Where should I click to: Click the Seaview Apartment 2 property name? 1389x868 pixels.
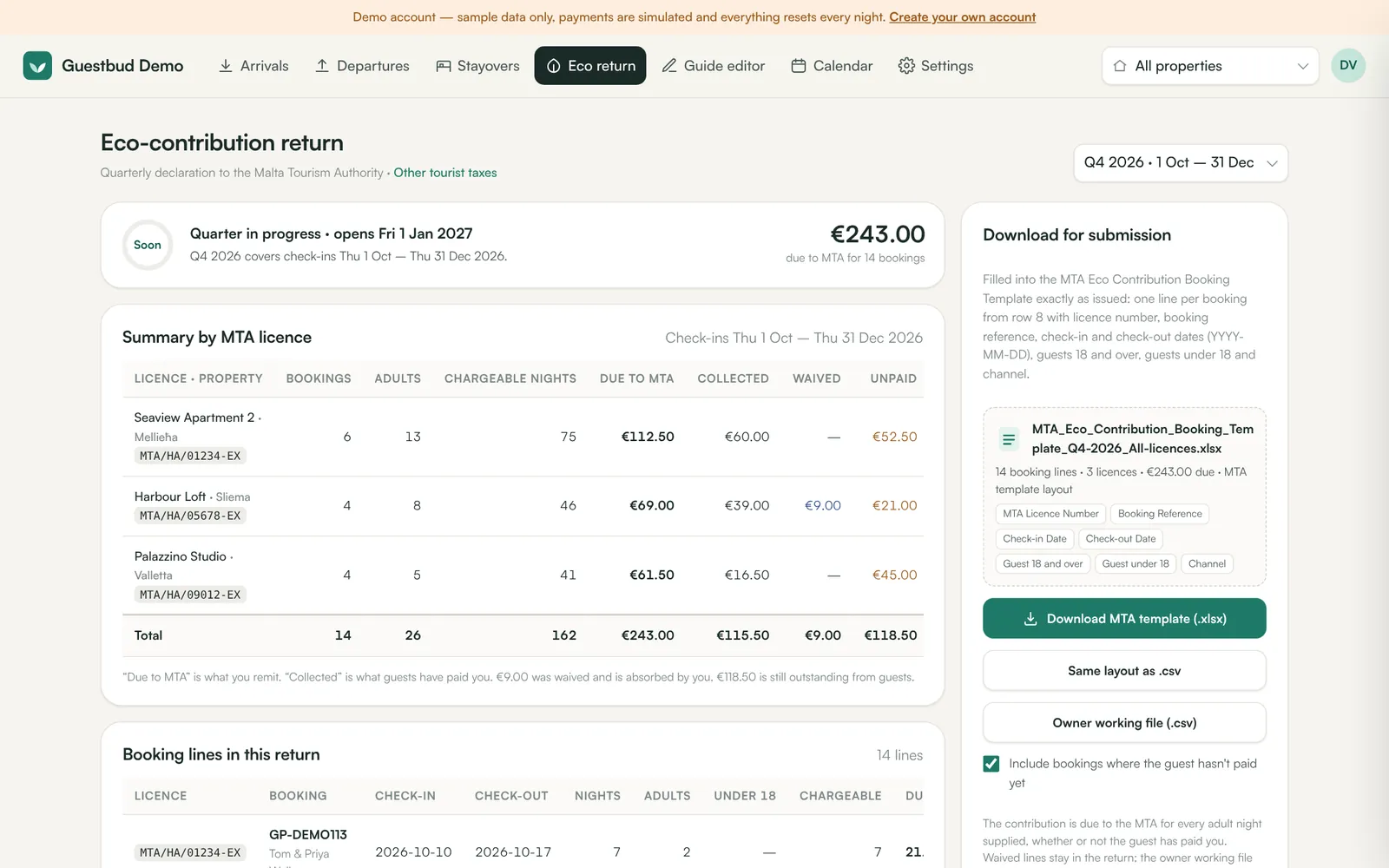click(194, 418)
